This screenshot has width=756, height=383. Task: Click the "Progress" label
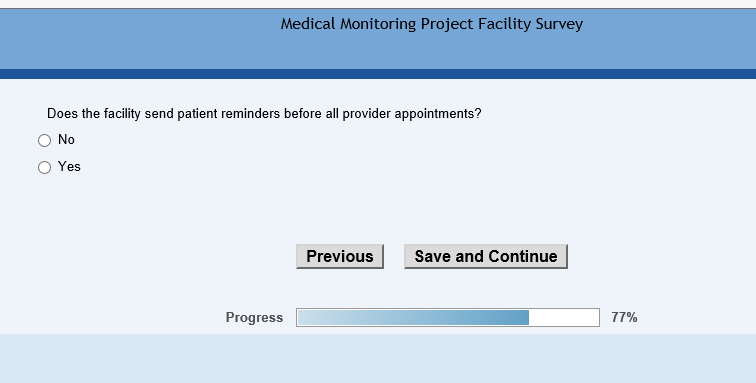click(x=254, y=317)
